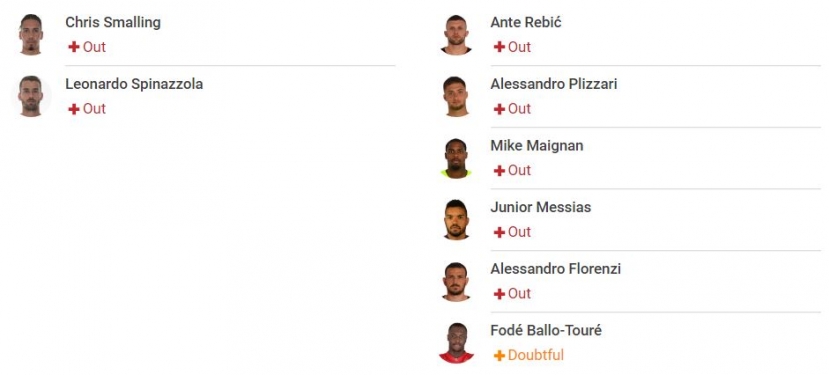829x375 pixels.
Task: Click Chris Smalling's player photo
Action: point(31,34)
